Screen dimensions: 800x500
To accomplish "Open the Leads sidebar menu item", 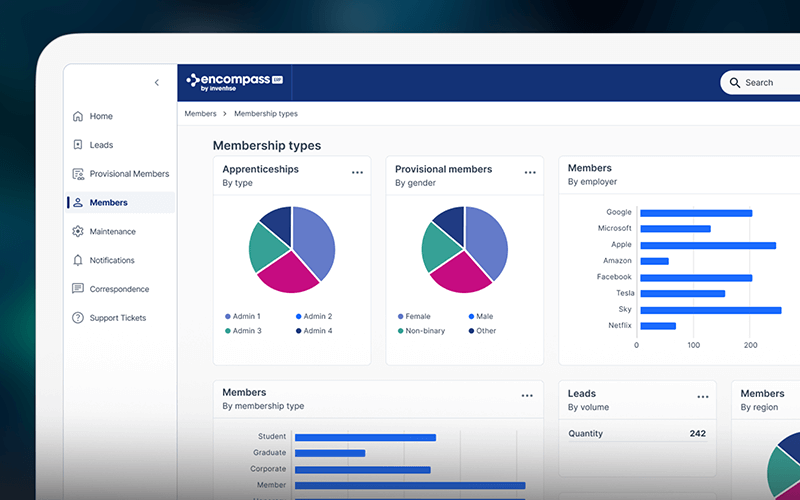I will 101,145.
